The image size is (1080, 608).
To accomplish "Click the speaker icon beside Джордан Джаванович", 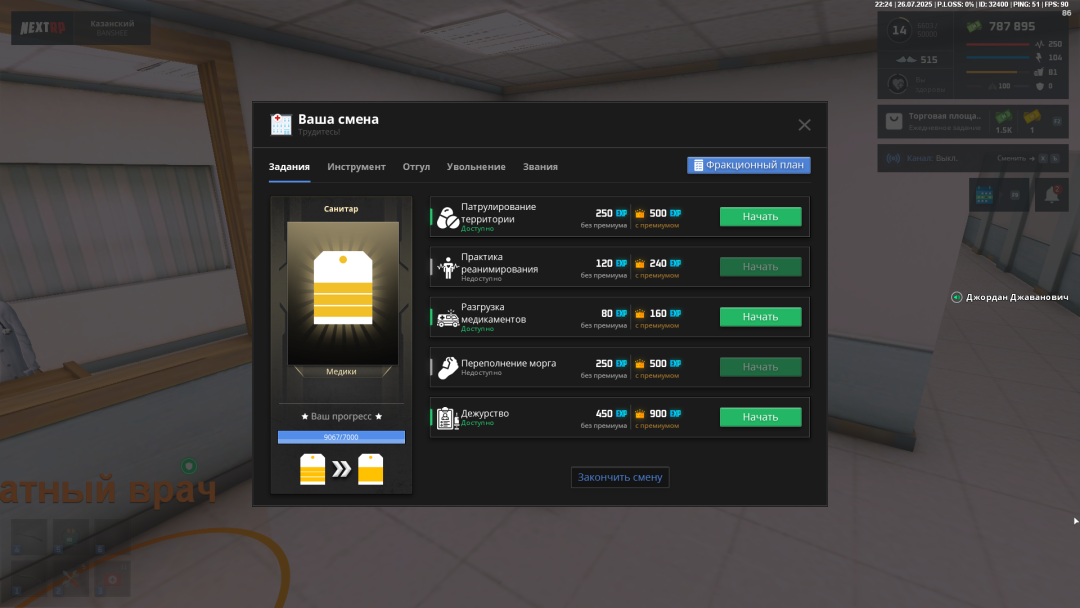I will (x=957, y=297).
